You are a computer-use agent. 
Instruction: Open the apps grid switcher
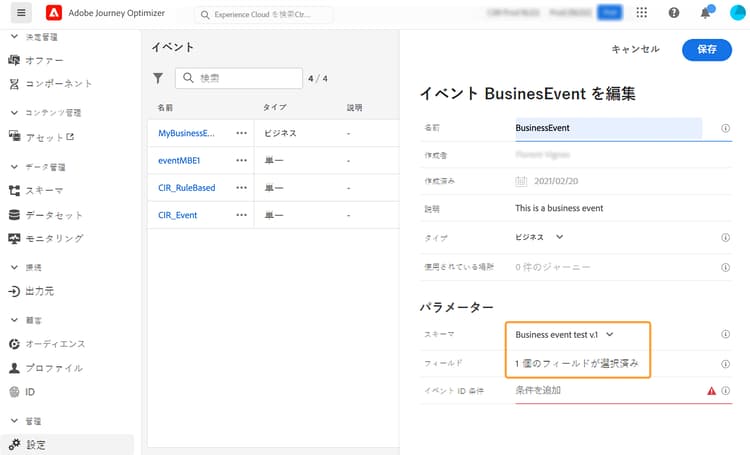coord(641,13)
